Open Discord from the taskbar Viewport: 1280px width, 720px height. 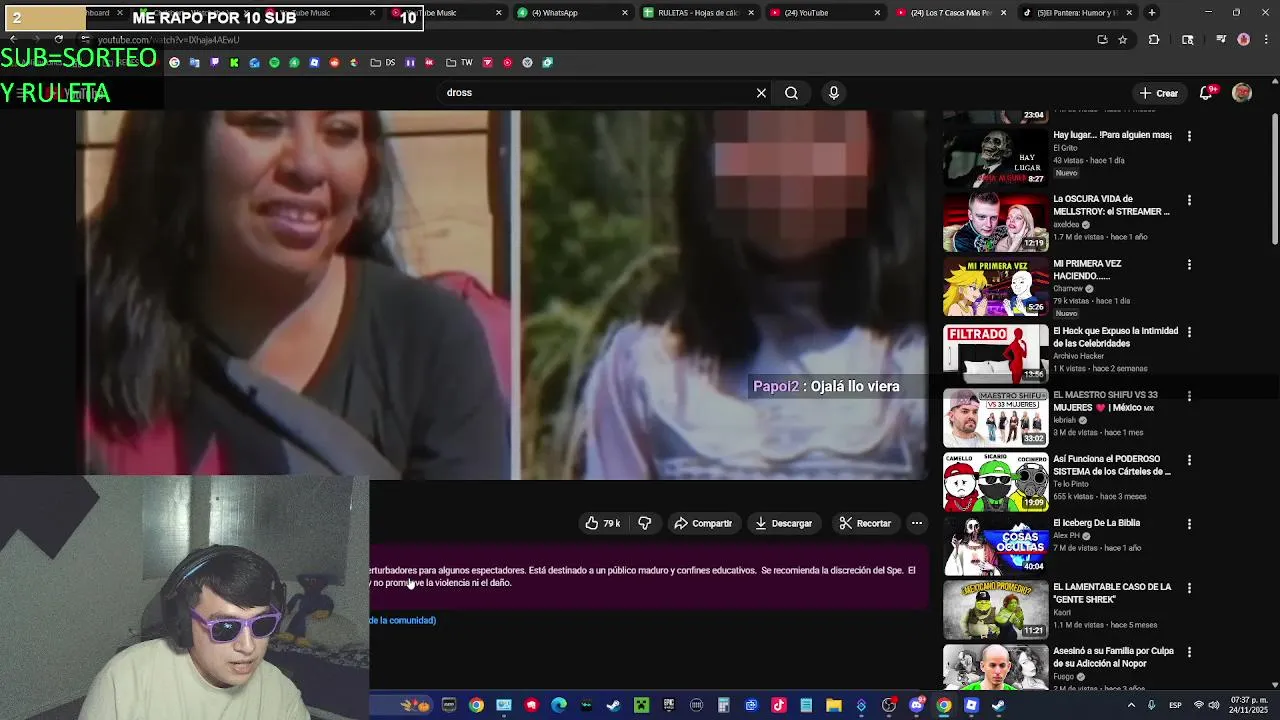916,705
